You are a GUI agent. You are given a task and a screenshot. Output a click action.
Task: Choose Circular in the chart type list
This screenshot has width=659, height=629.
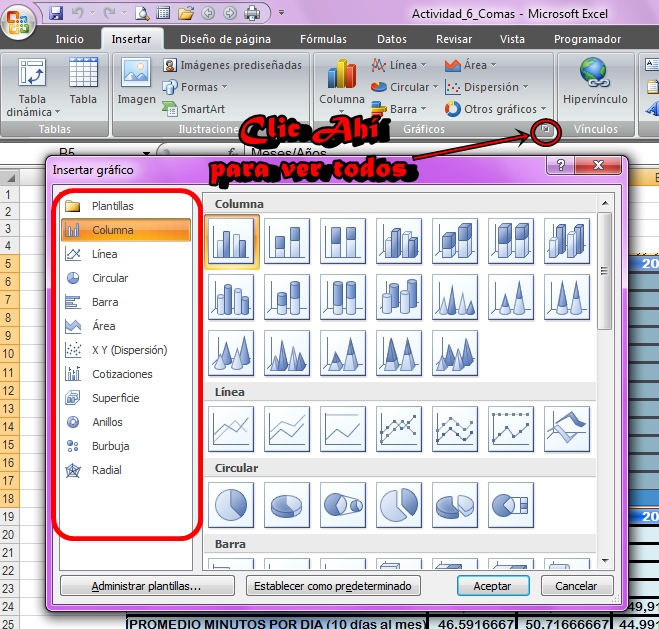126,278
